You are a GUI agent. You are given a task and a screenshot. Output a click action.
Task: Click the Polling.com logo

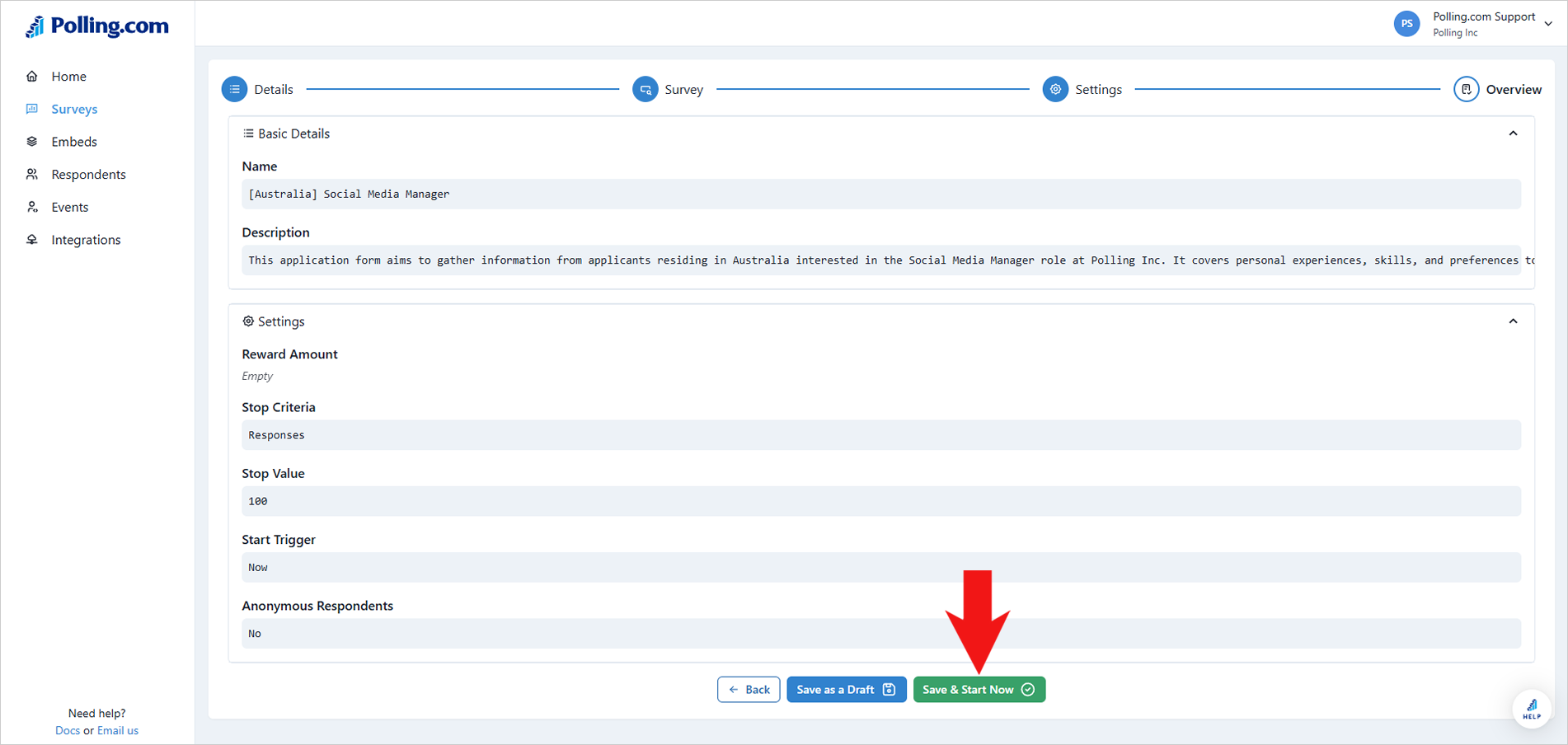(97, 26)
